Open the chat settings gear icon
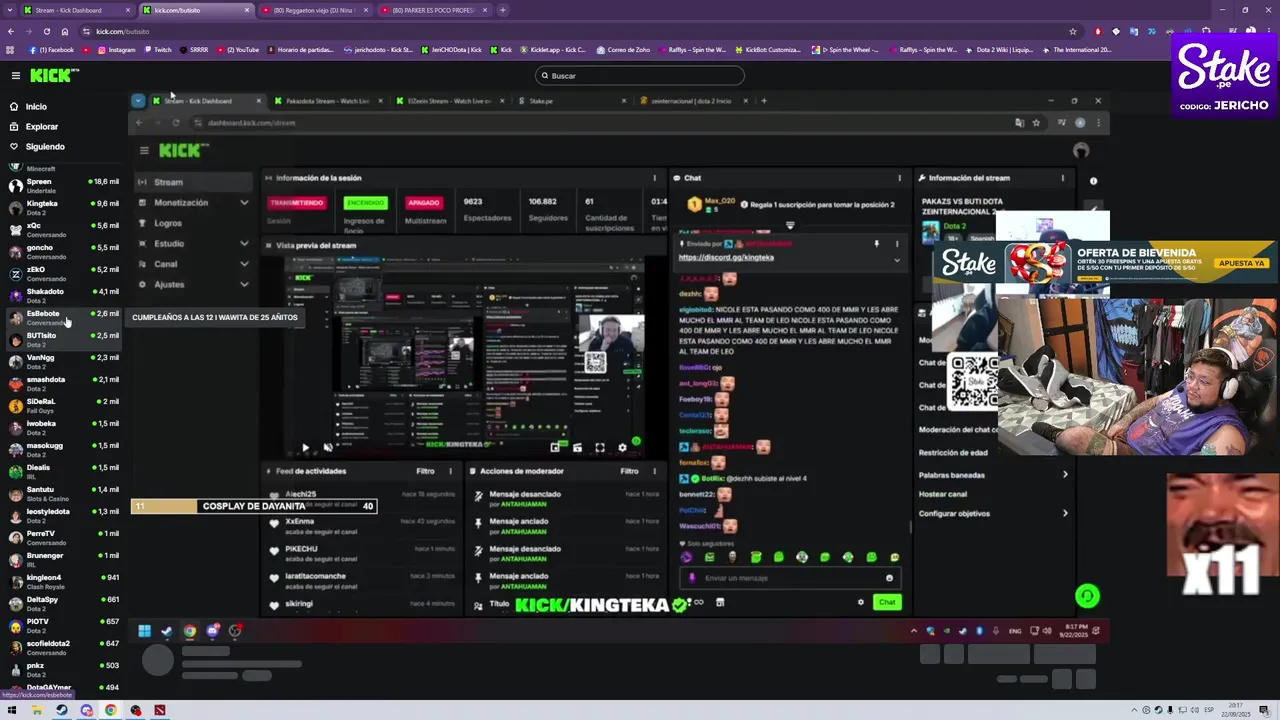 (861, 602)
